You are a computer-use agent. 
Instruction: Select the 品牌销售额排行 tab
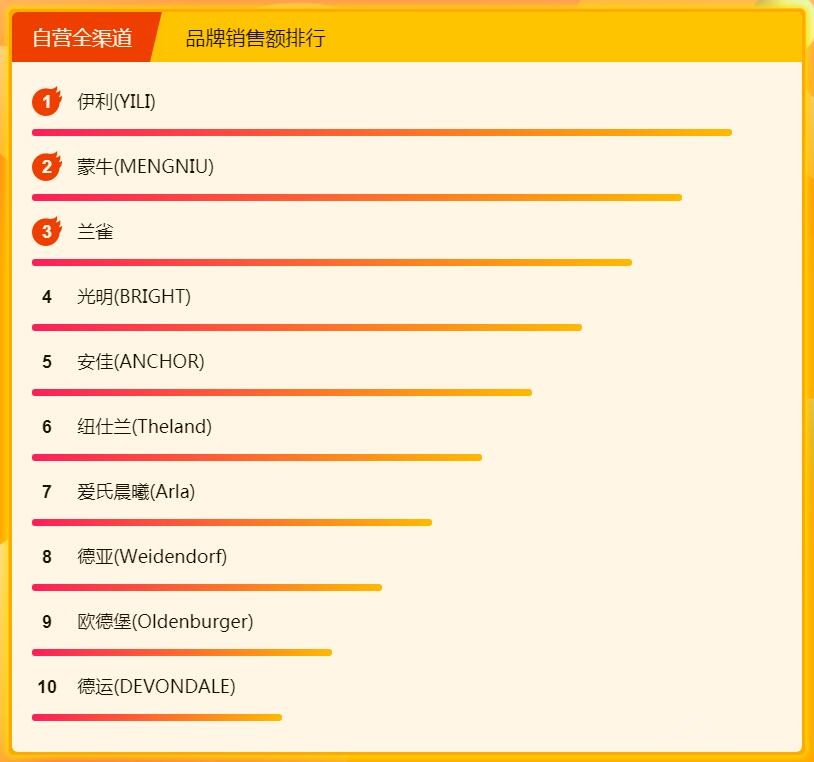pyautogui.click(x=255, y=38)
